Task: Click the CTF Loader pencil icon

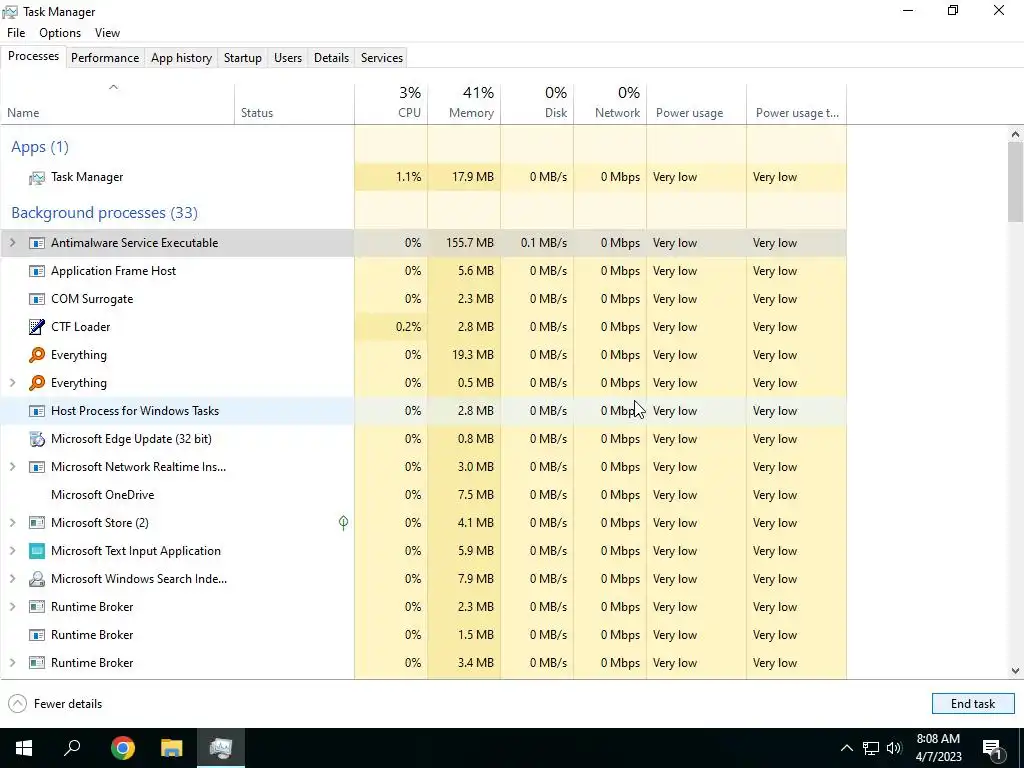Action: tap(37, 327)
